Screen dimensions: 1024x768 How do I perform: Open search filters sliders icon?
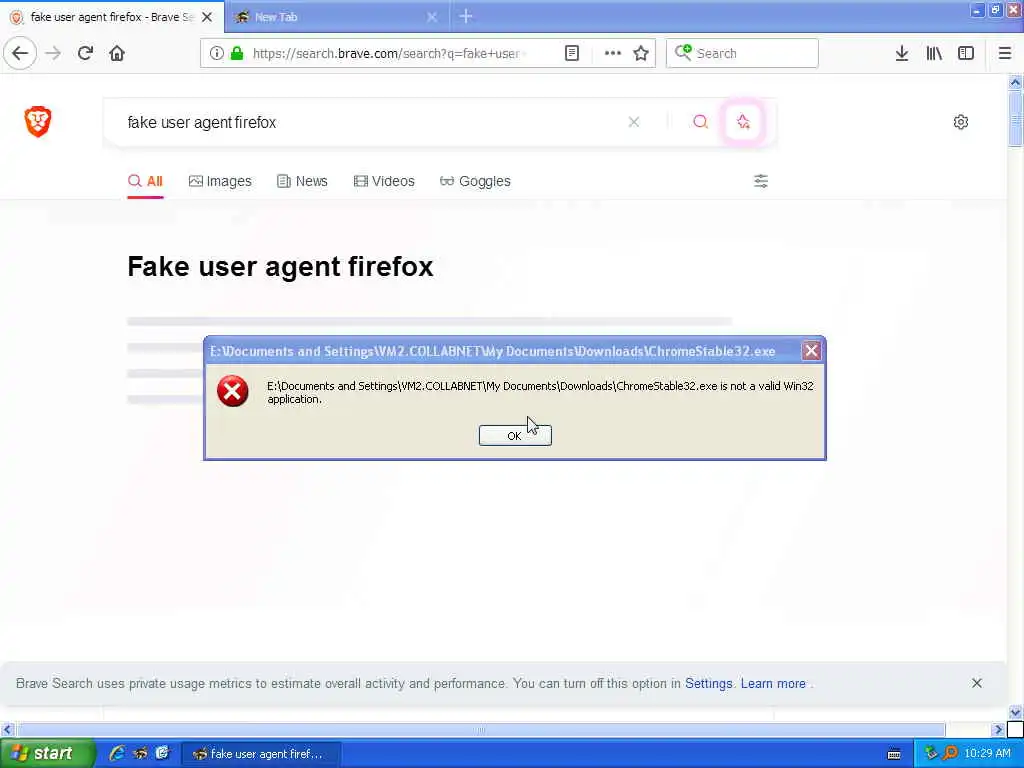(761, 181)
